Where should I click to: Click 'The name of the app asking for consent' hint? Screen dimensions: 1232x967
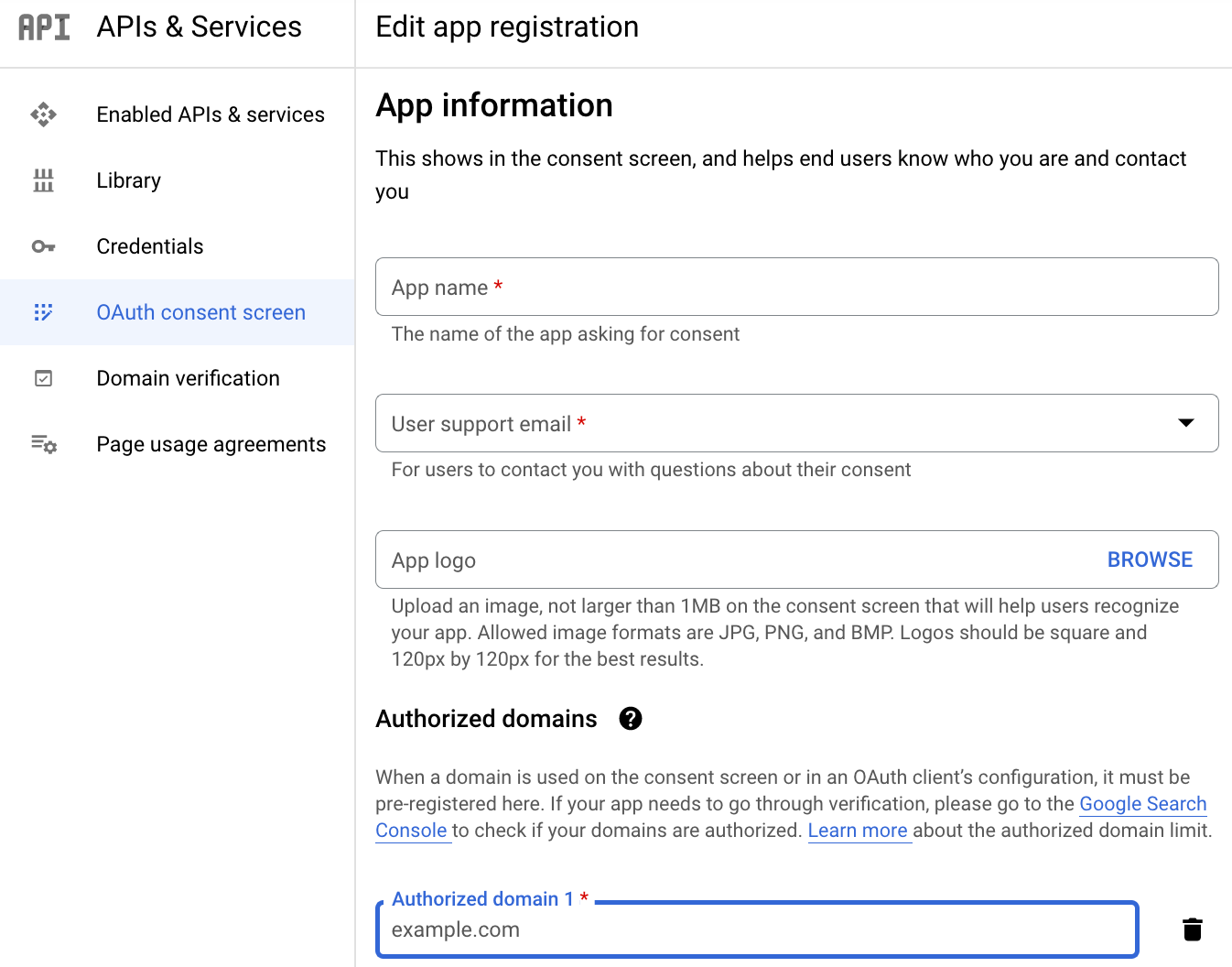(566, 334)
